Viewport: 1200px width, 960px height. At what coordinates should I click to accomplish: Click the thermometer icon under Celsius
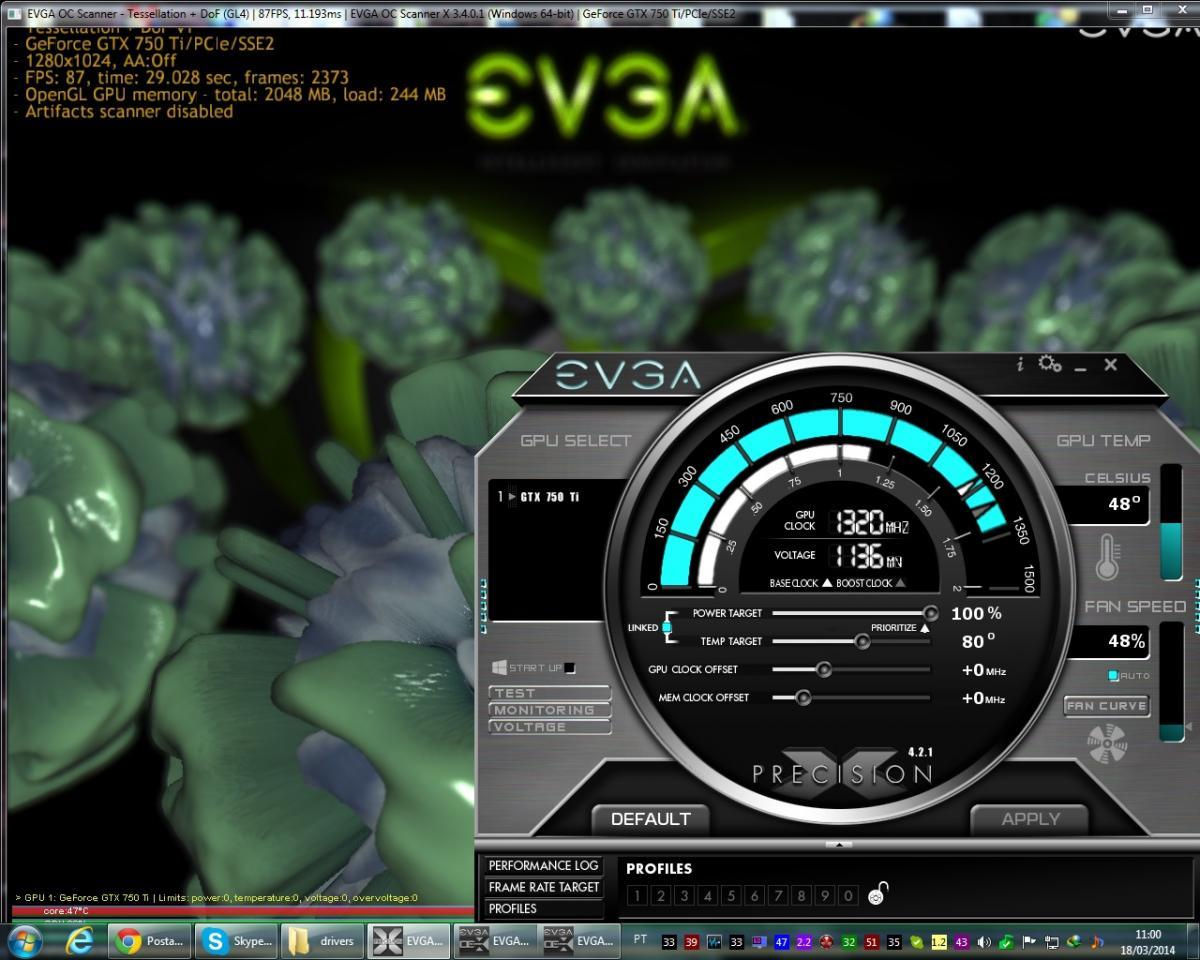click(x=1106, y=557)
